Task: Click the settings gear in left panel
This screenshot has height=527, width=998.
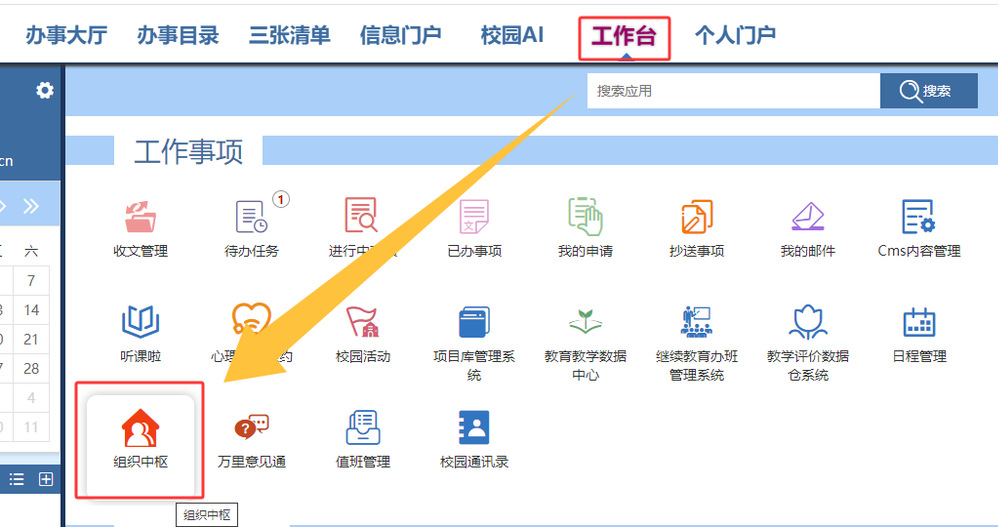Action: pos(44,91)
